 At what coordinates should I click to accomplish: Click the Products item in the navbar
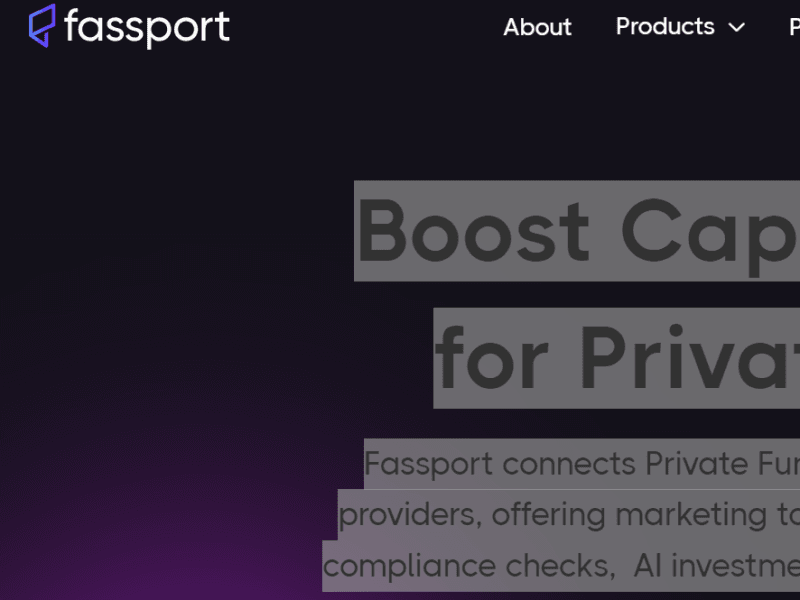[x=664, y=27]
